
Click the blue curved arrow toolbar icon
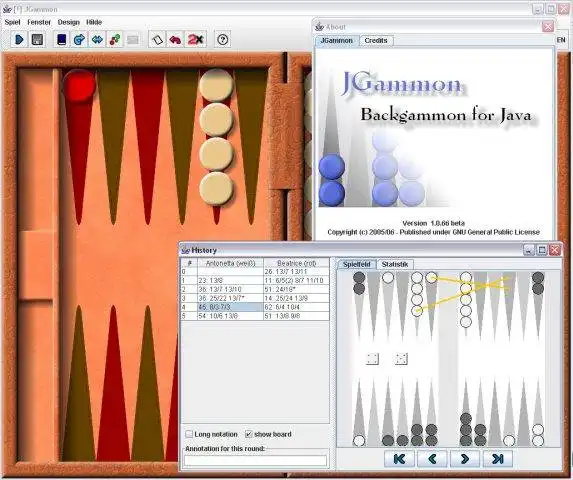[x=79, y=39]
